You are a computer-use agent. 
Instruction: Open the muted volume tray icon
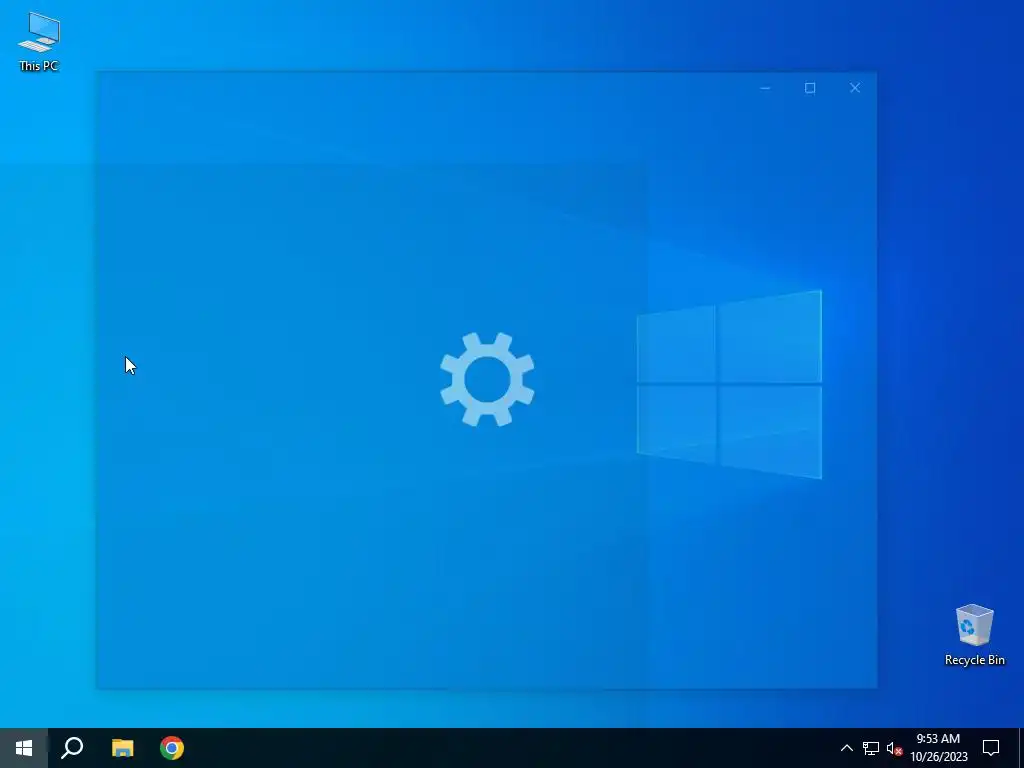click(895, 748)
